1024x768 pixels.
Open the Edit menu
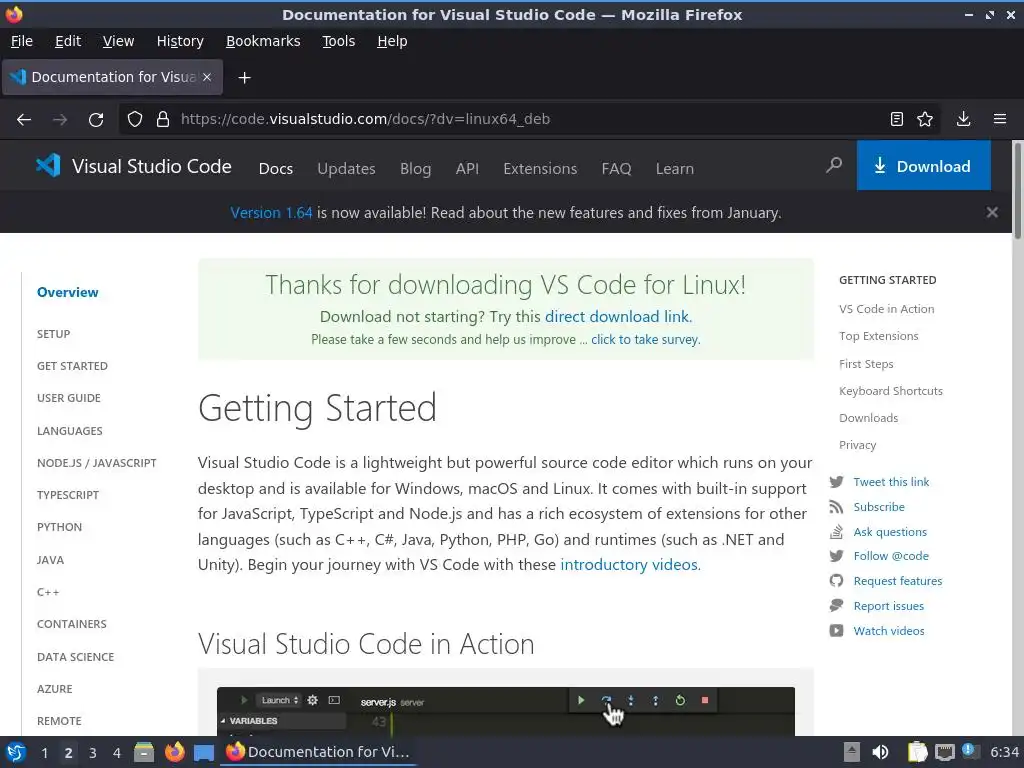point(68,41)
